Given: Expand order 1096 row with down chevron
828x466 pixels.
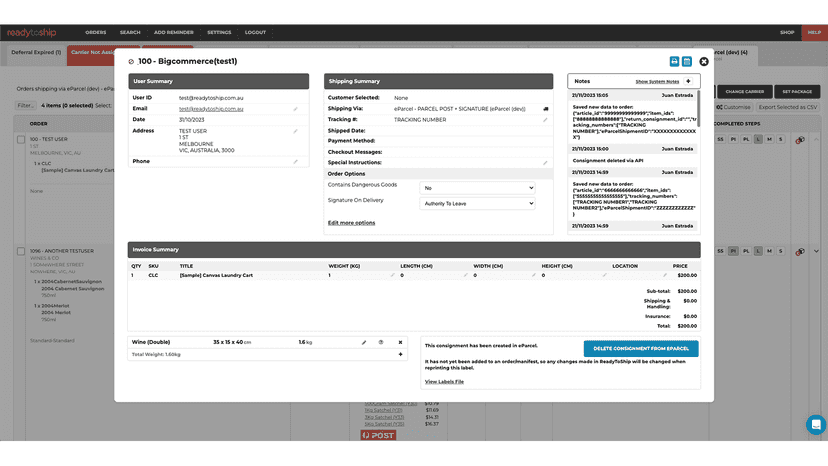Looking at the screenshot, I should coord(816,251).
